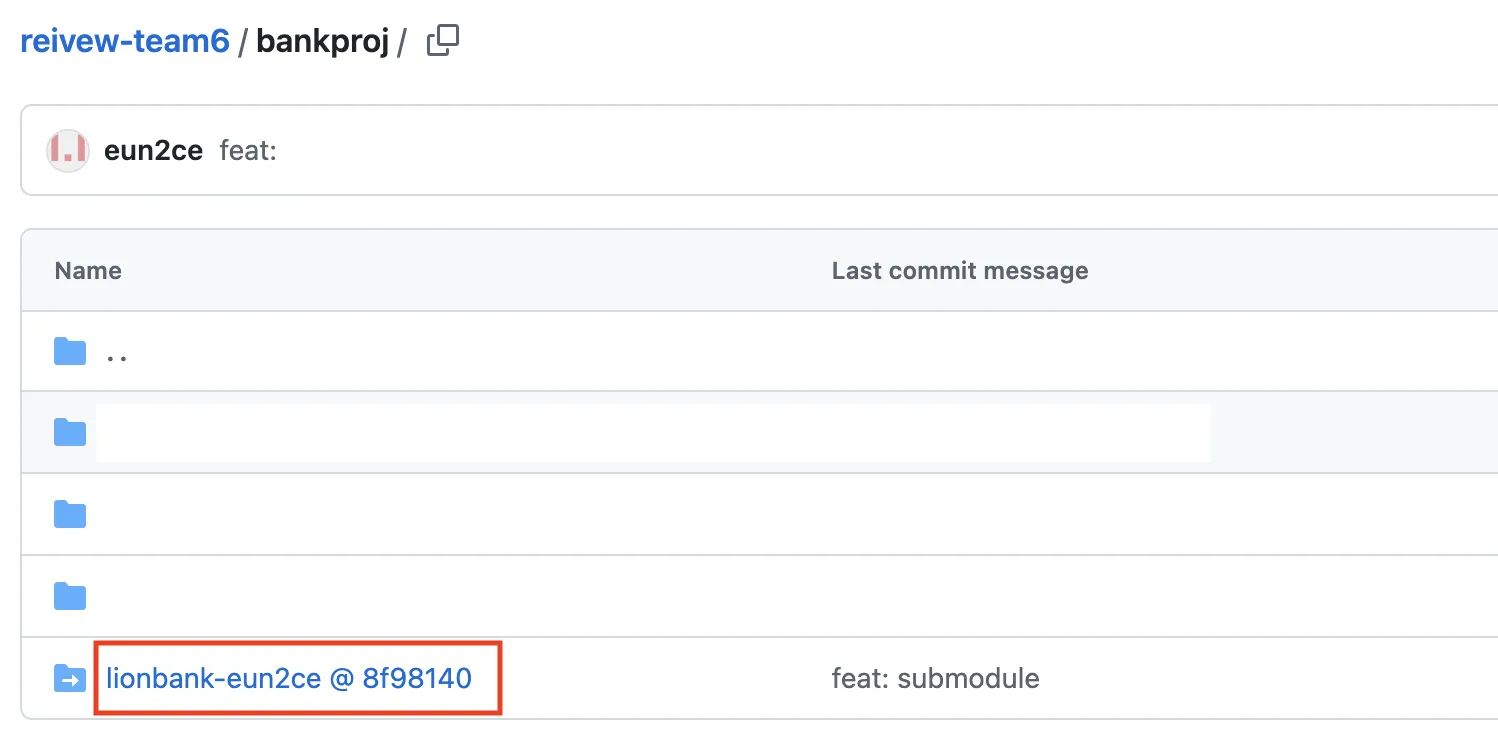Click the parent directory folder icon
The width and height of the screenshot is (1498, 752).
click(70, 351)
